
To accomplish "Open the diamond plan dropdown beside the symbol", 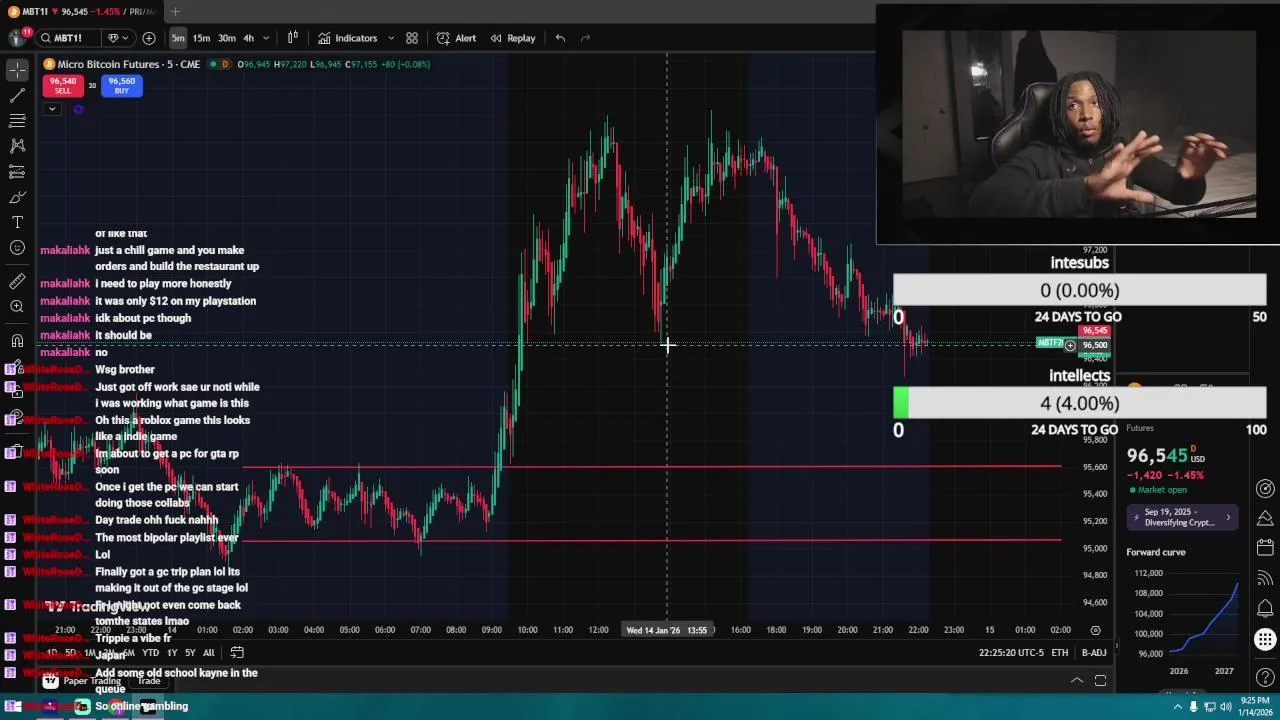I will (116, 38).
